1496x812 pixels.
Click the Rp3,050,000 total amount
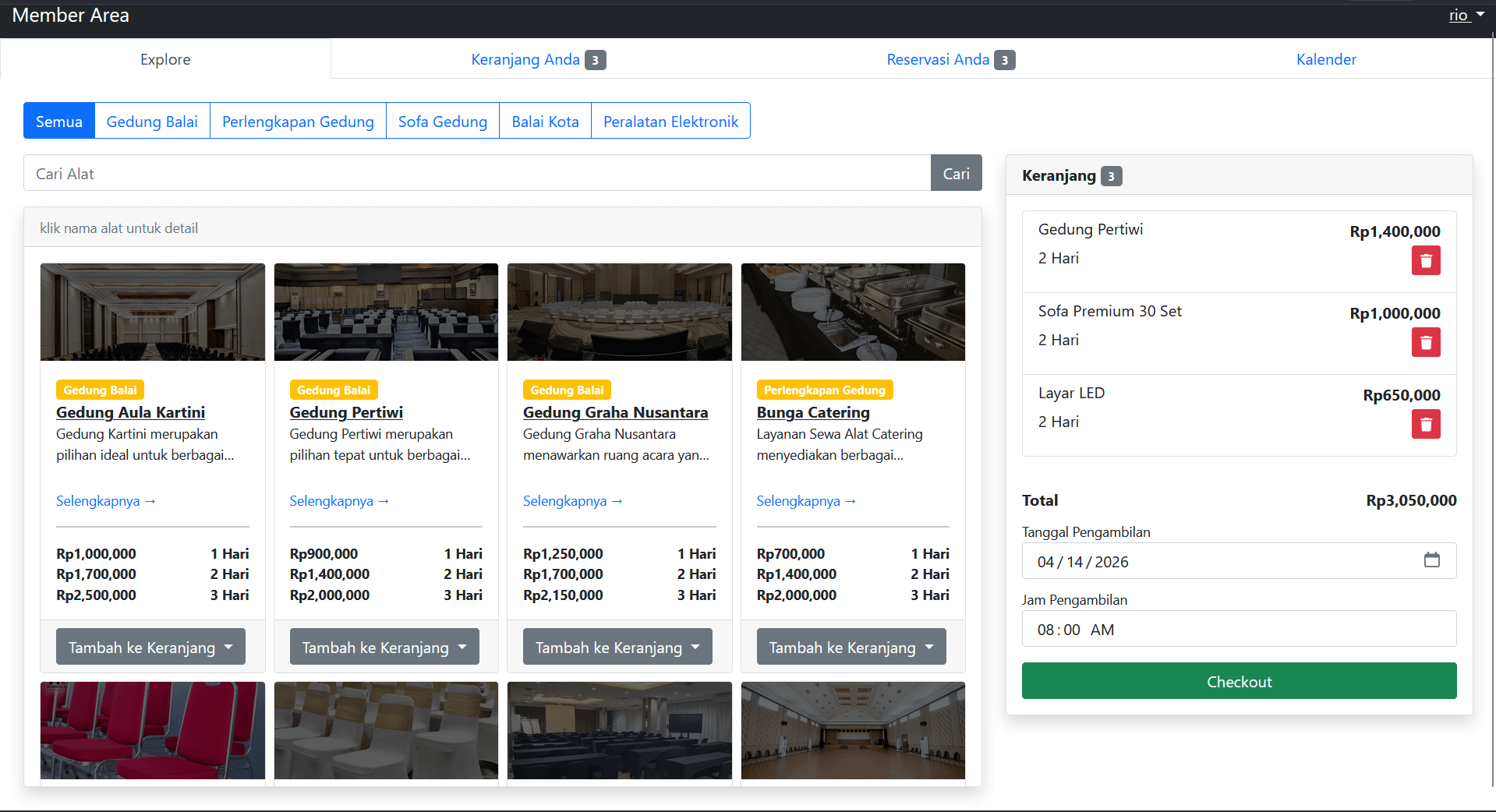coord(1411,500)
